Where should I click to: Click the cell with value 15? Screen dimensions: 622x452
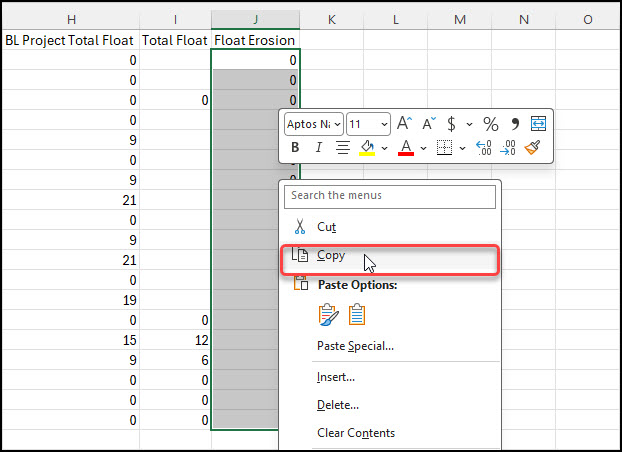(71, 340)
